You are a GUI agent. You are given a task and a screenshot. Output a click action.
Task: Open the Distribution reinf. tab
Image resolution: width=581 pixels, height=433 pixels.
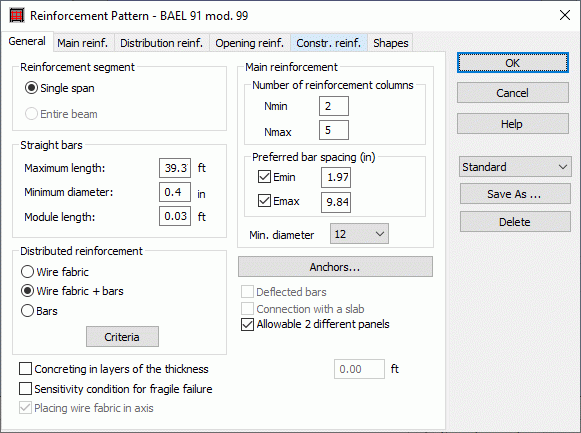tap(162, 43)
